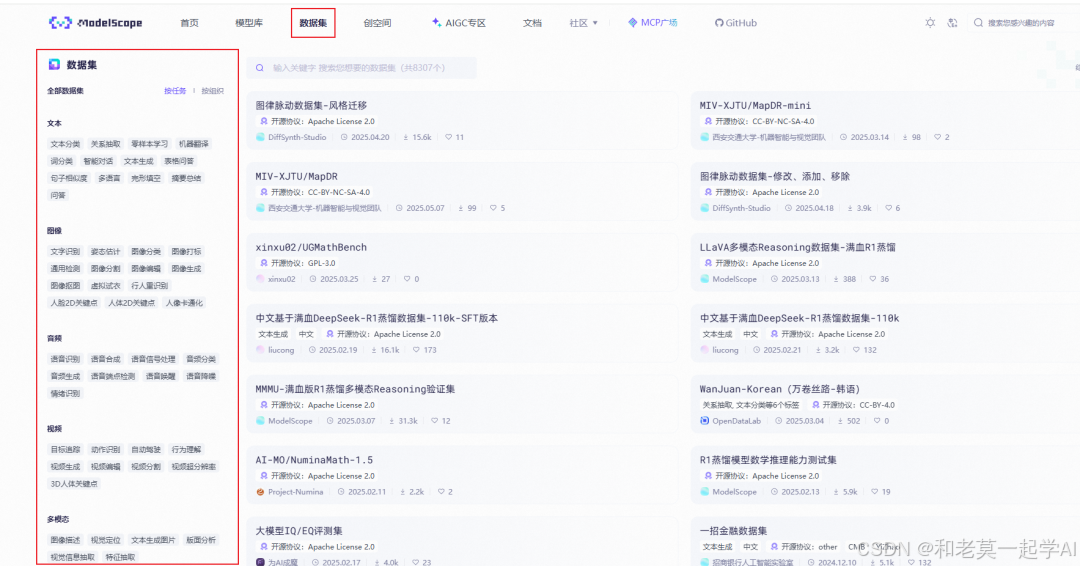Click the 数据集 sidebar header icon

pyautogui.click(x=54, y=65)
